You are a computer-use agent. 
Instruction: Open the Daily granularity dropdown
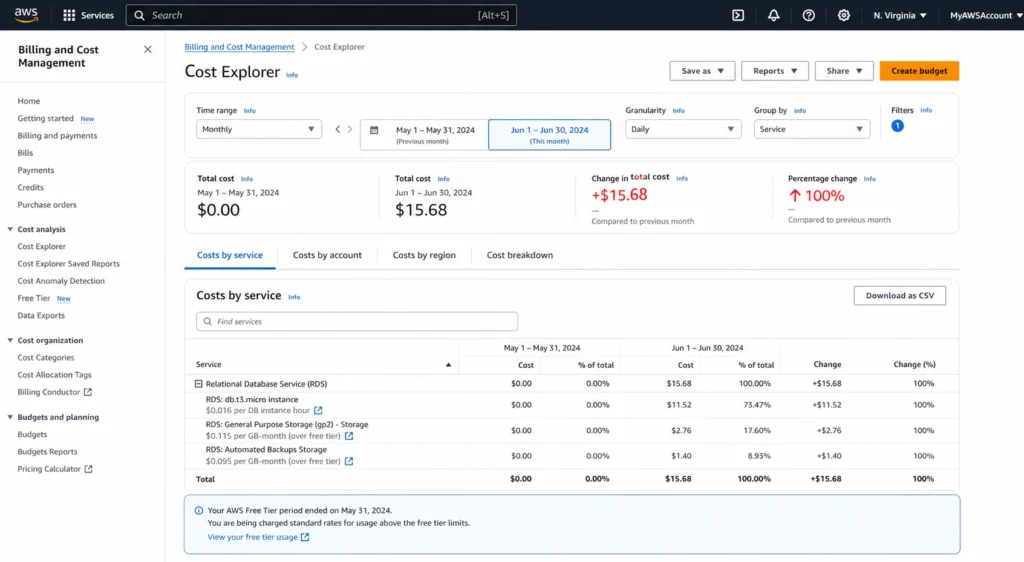coord(683,129)
